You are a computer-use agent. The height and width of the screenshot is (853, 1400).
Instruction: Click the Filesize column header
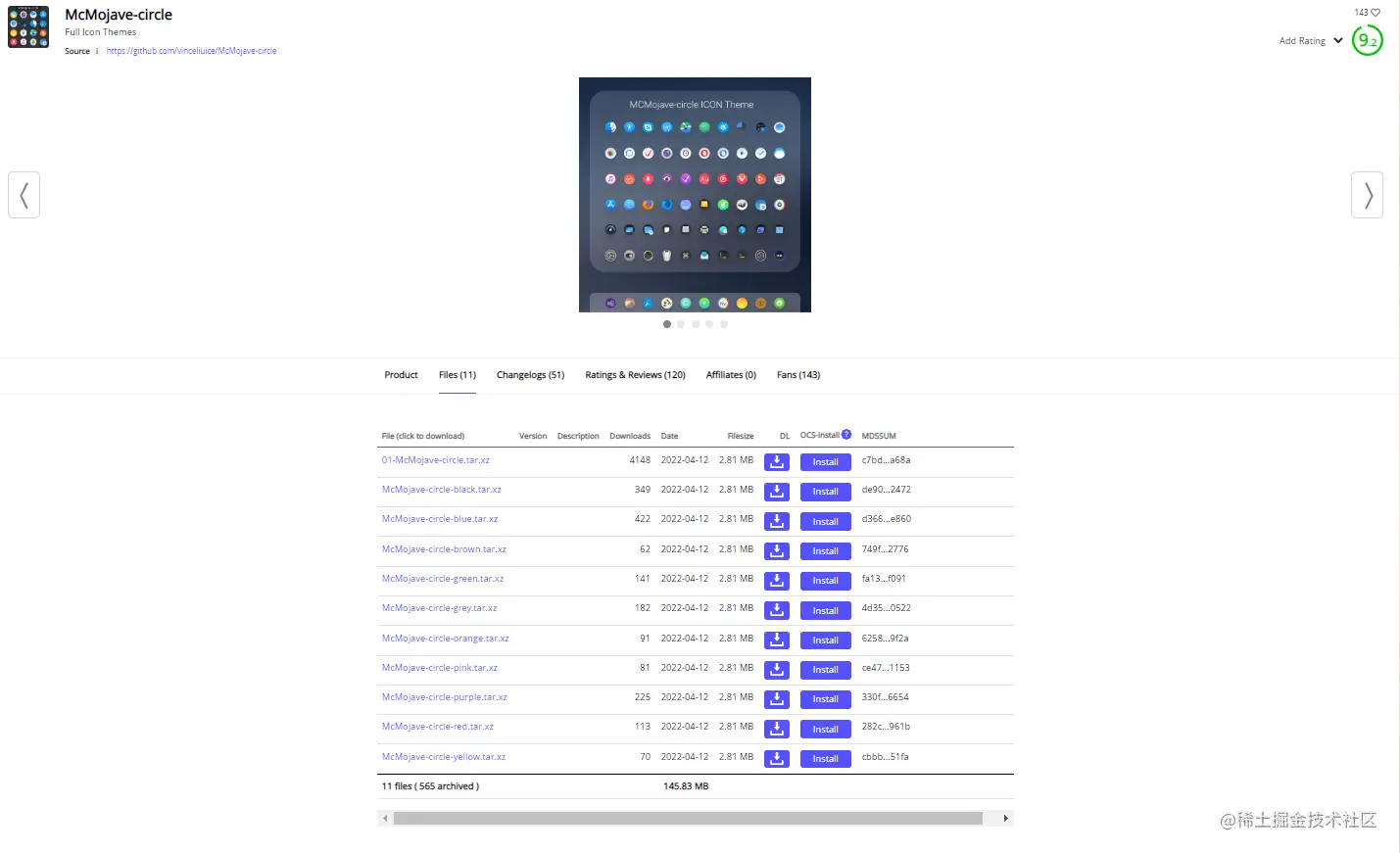[741, 436]
